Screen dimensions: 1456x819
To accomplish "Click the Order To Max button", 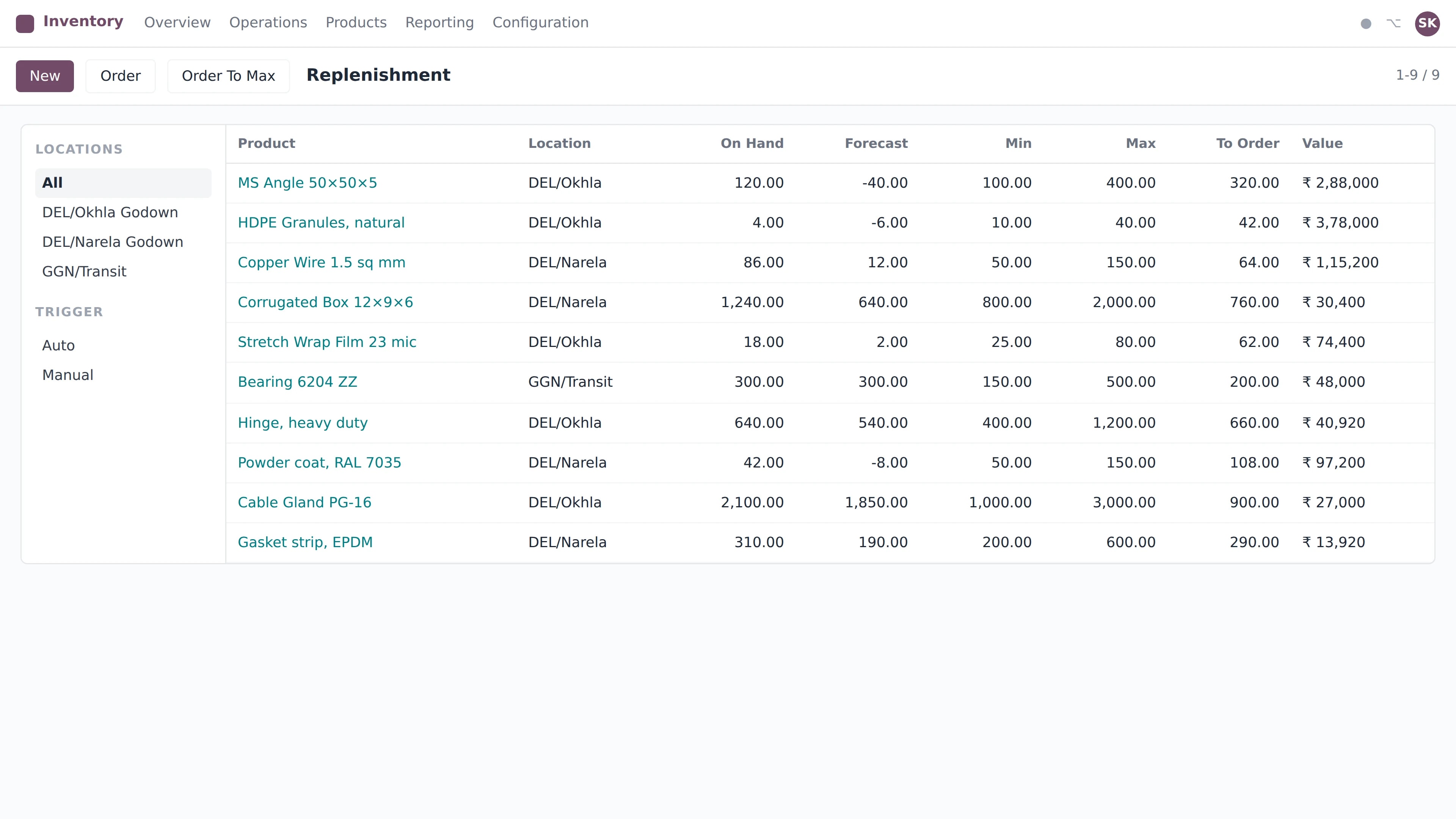I will 228,76.
